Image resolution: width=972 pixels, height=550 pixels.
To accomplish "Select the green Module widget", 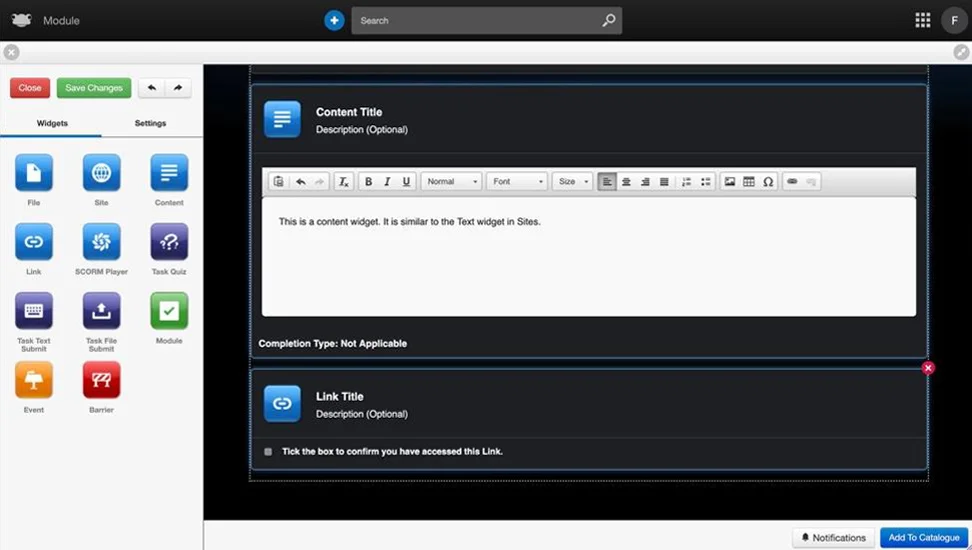I will click(x=169, y=311).
